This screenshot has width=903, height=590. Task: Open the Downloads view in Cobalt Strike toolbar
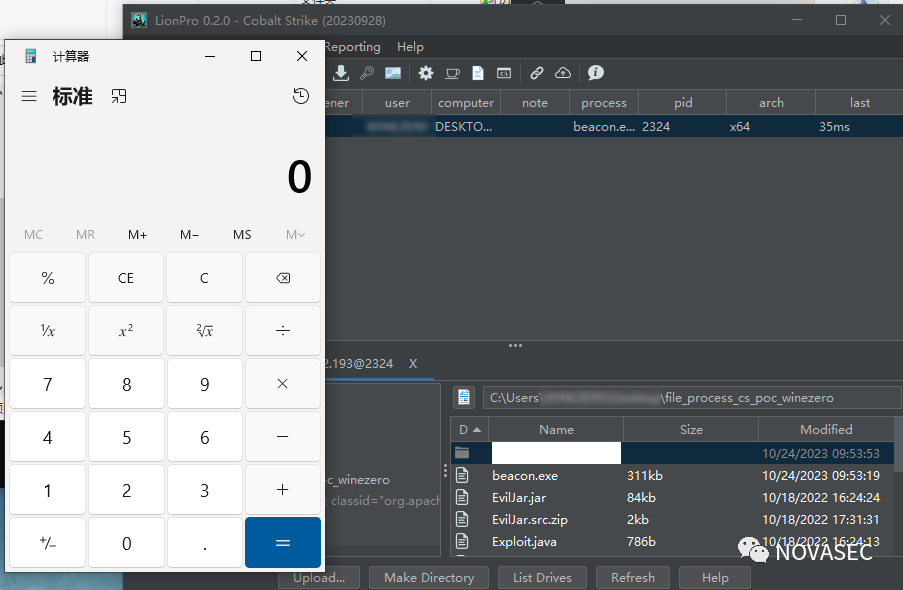pos(341,73)
